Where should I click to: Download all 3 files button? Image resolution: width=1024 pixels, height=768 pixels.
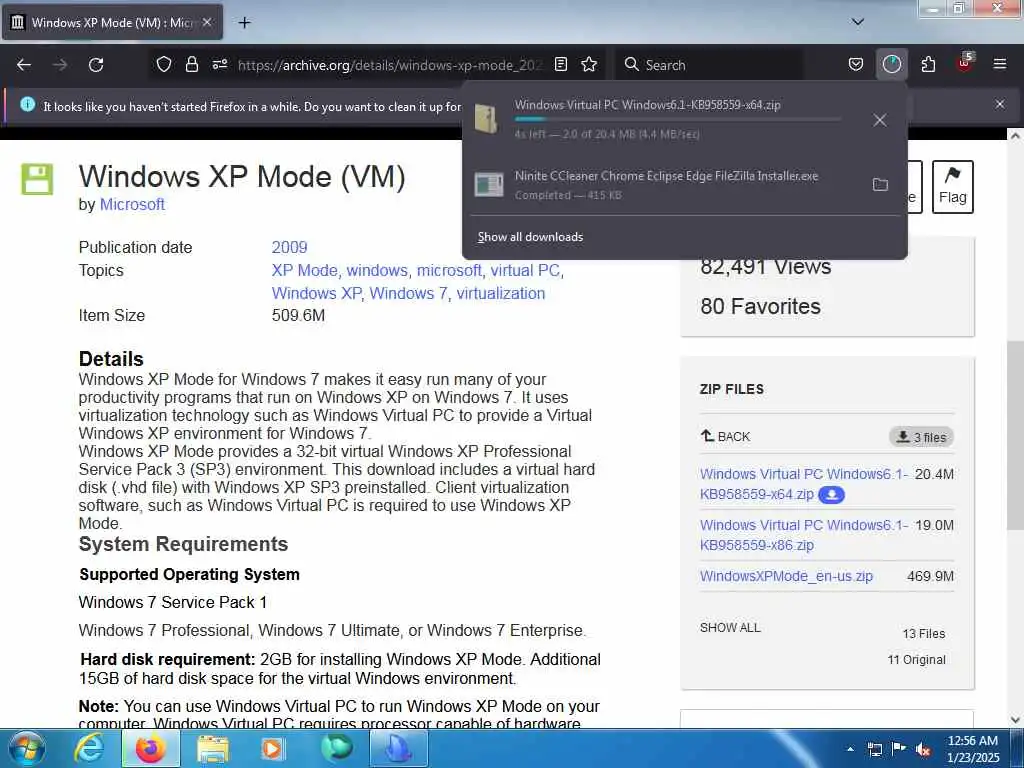coord(921,437)
